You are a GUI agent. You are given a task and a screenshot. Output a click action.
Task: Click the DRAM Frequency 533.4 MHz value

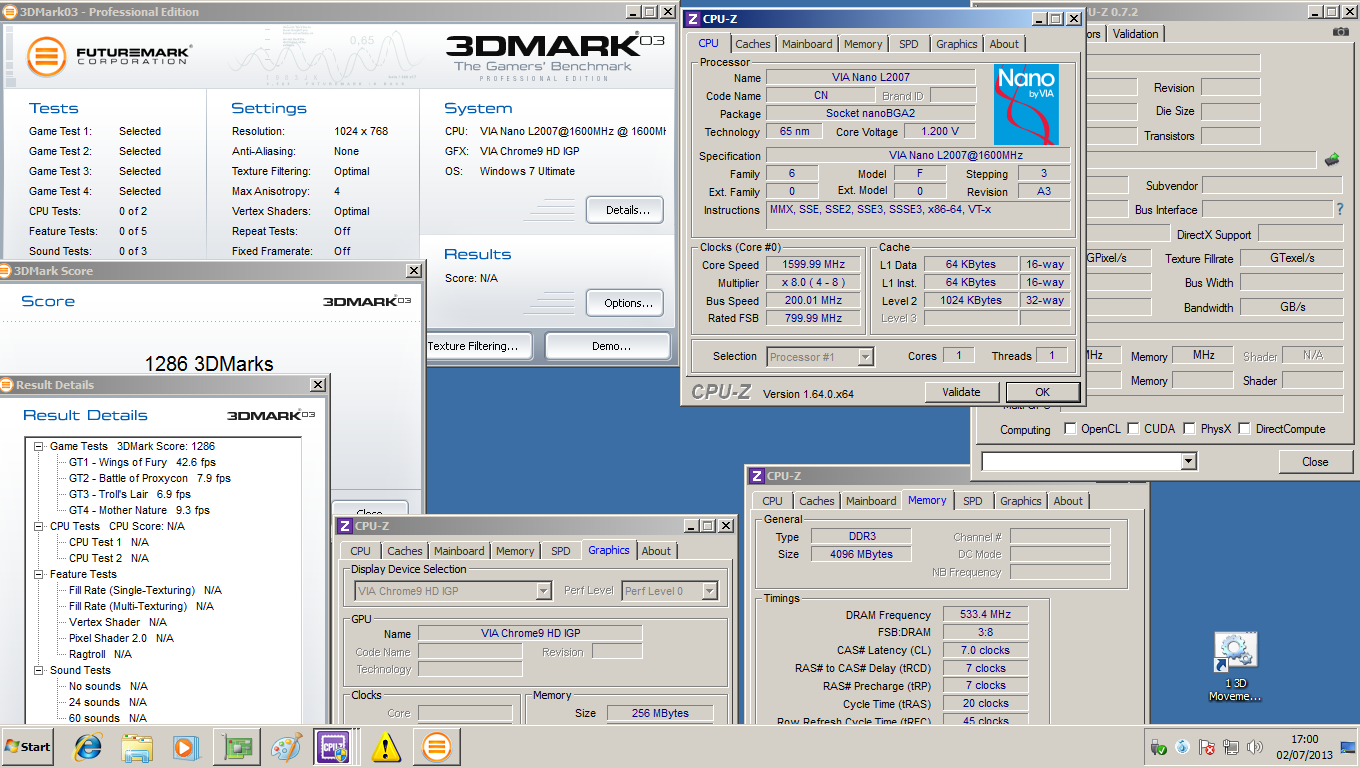(x=984, y=615)
